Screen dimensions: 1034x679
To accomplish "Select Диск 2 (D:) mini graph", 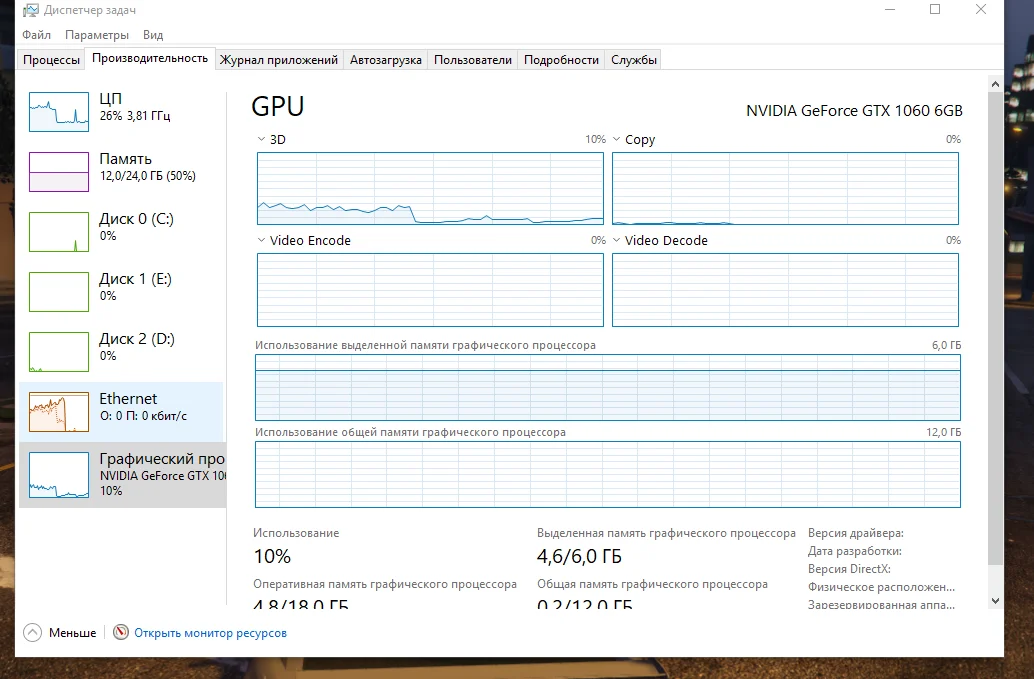I will [x=59, y=351].
